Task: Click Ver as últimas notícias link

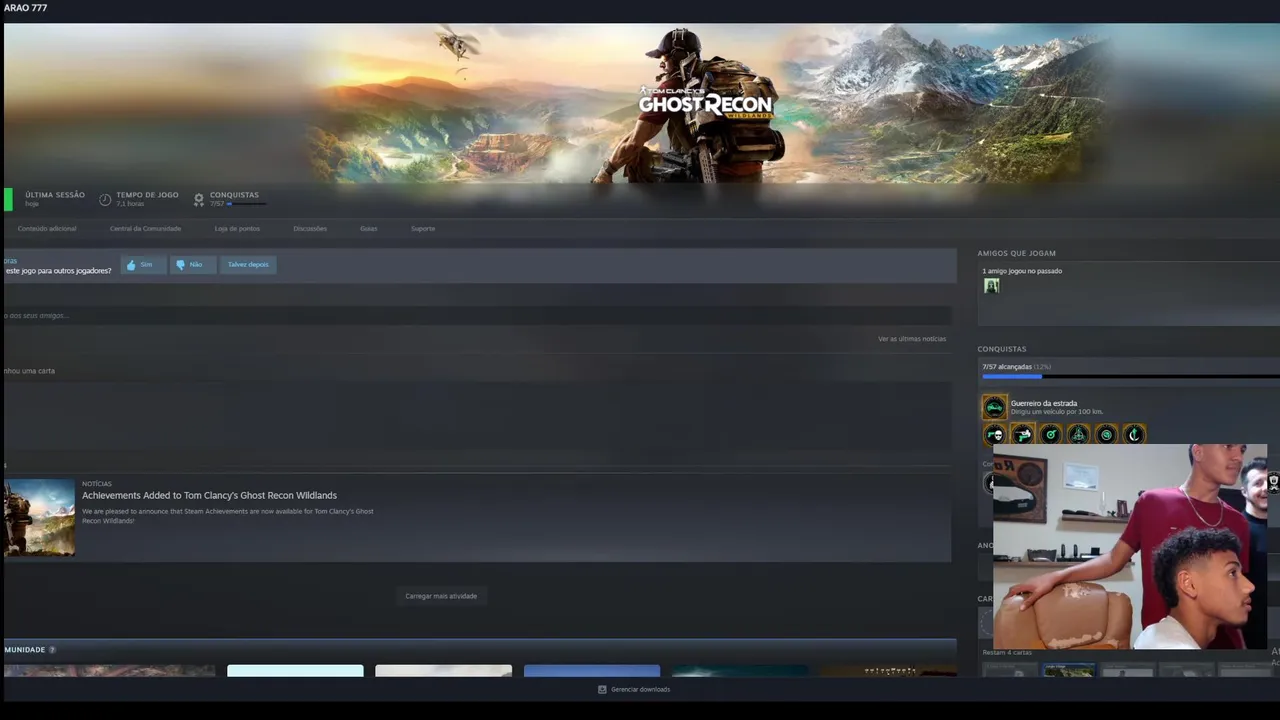Action: 912,339
